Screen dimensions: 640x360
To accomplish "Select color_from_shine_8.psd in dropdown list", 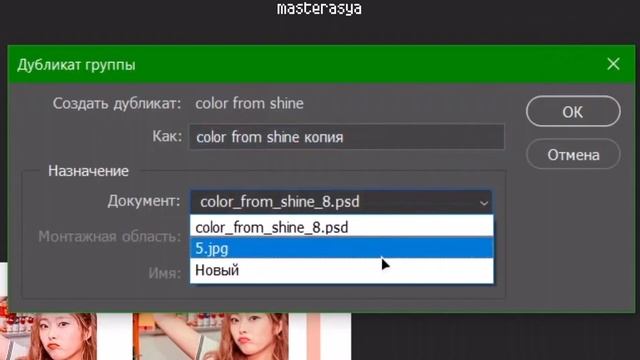I will coord(342,227).
